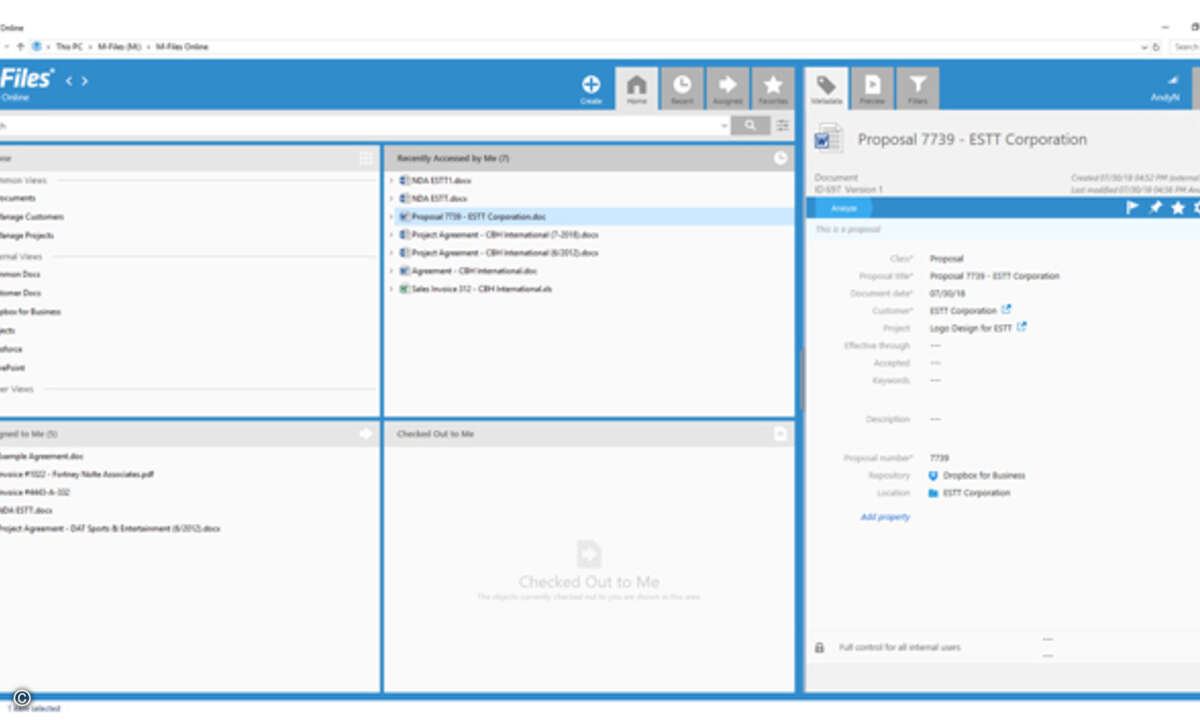This screenshot has height=720, width=1200.
Task: Run search with the magnifier button
Action: 750,125
